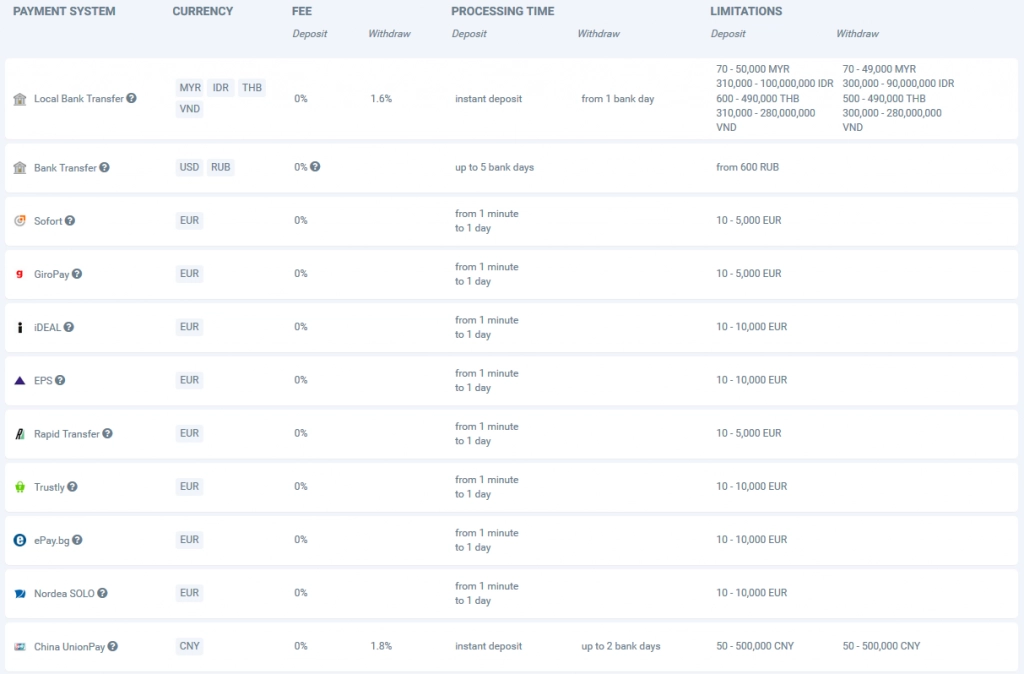This screenshot has width=1024, height=674.
Task: Open the Sofort help question mark
Action: click(x=70, y=221)
